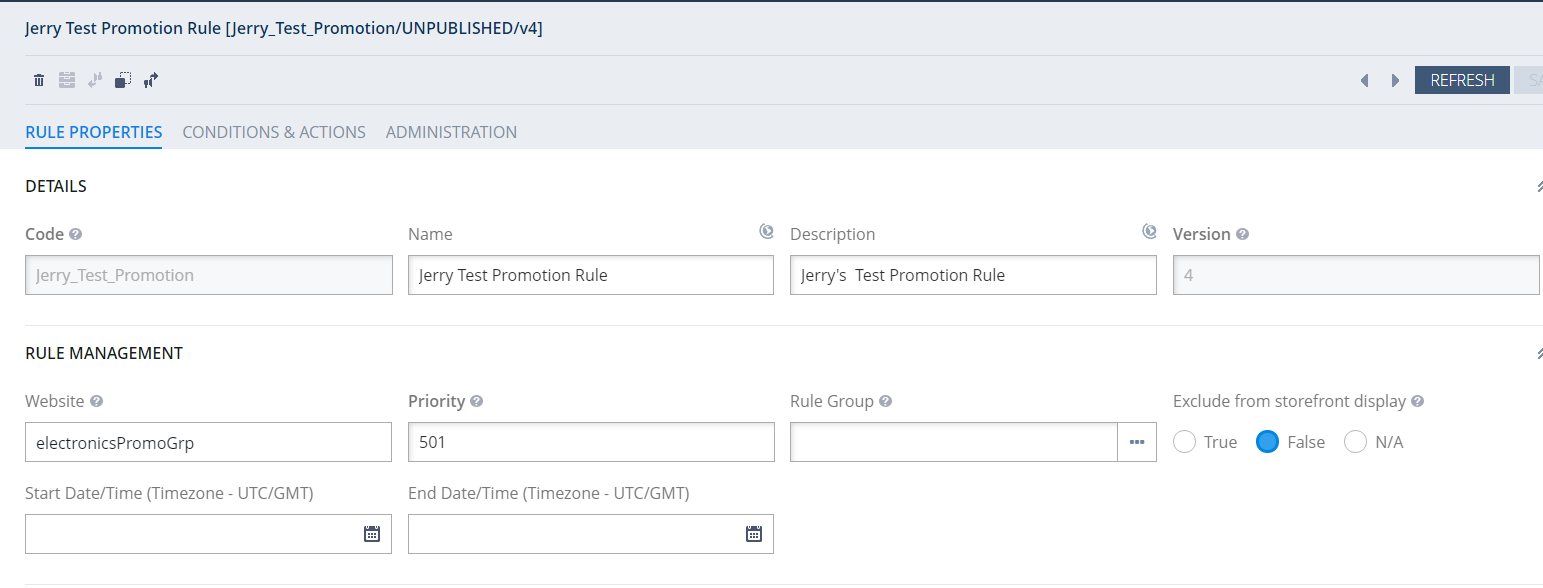Collapse the Details section
This screenshot has width=1543, height=588.
click(x=1539, y=186)
